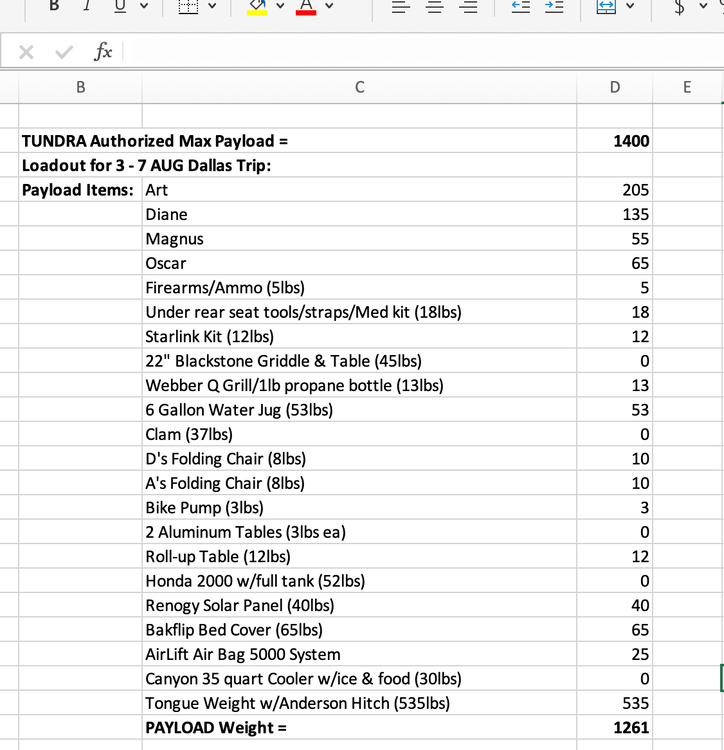The width and height of the screenshot is (724, 750).
Task: Expand the borders dropdown arrow
Action: [214, 7]
